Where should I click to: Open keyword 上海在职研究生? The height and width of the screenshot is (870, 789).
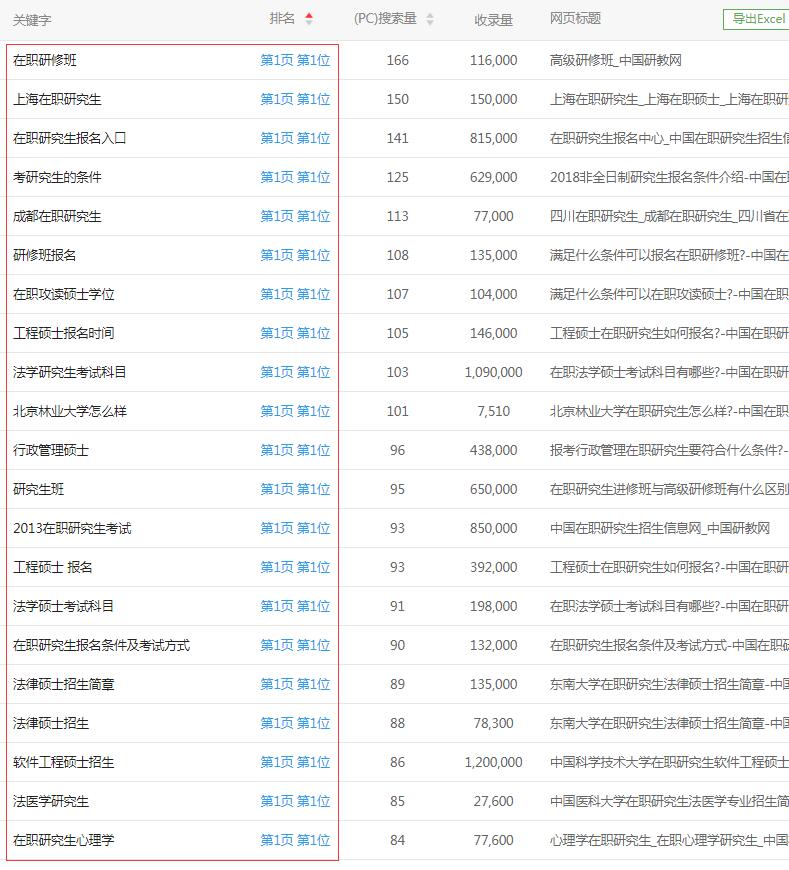coord(57,99)
